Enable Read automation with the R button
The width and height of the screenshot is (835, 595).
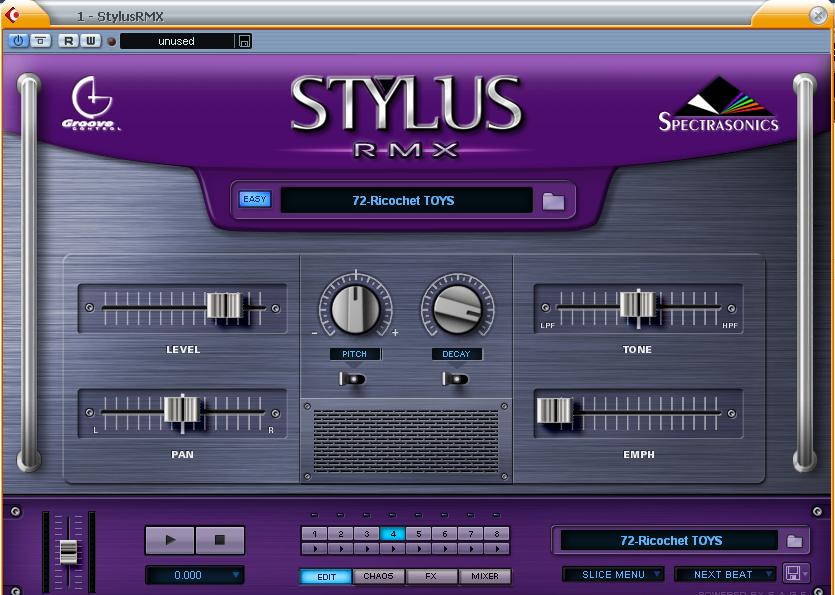[68, 41]
